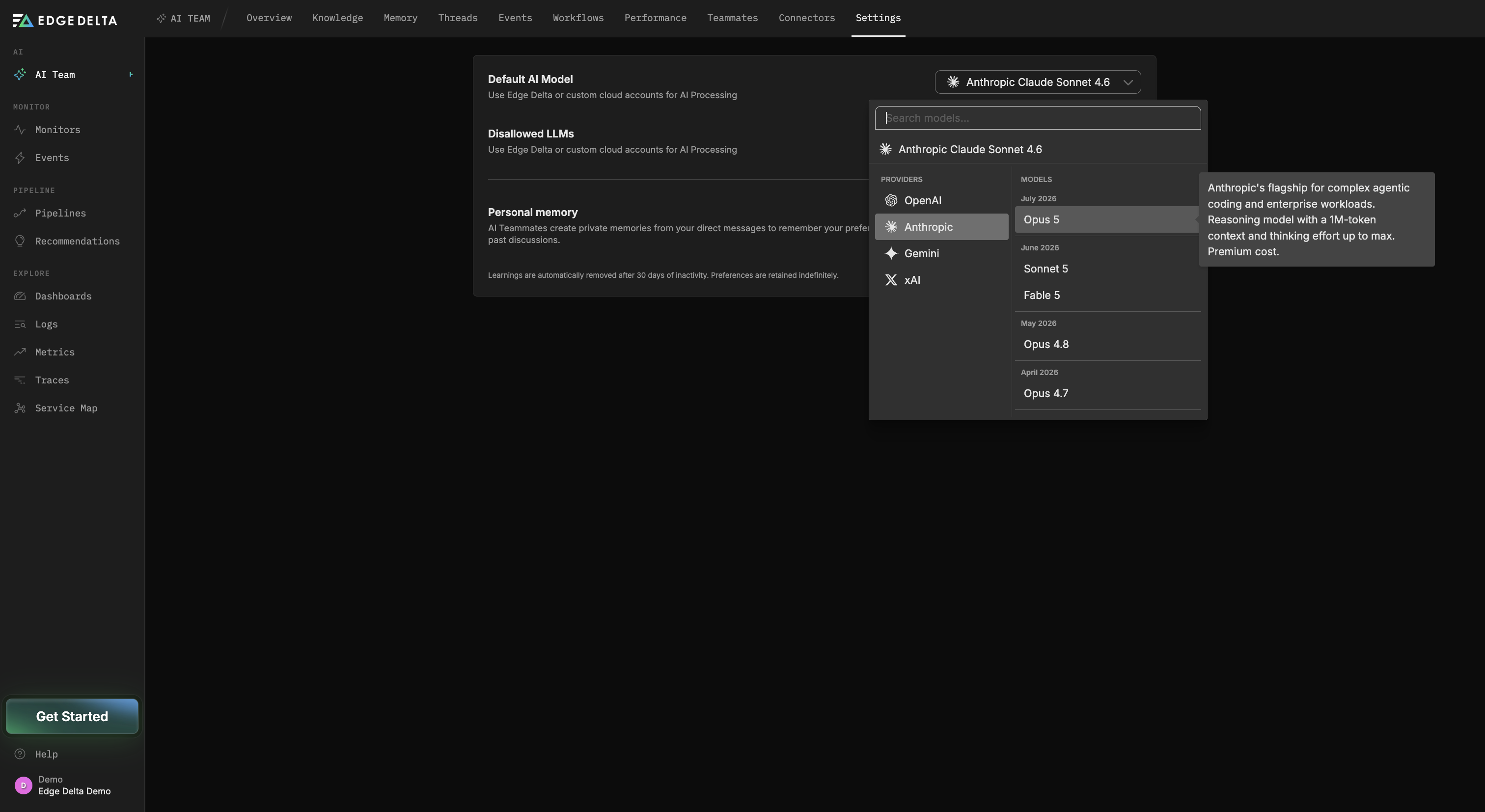Screen dimensions: 1485x812
Task: Go to the Teammates tab
Action: [x=732, y=18]
